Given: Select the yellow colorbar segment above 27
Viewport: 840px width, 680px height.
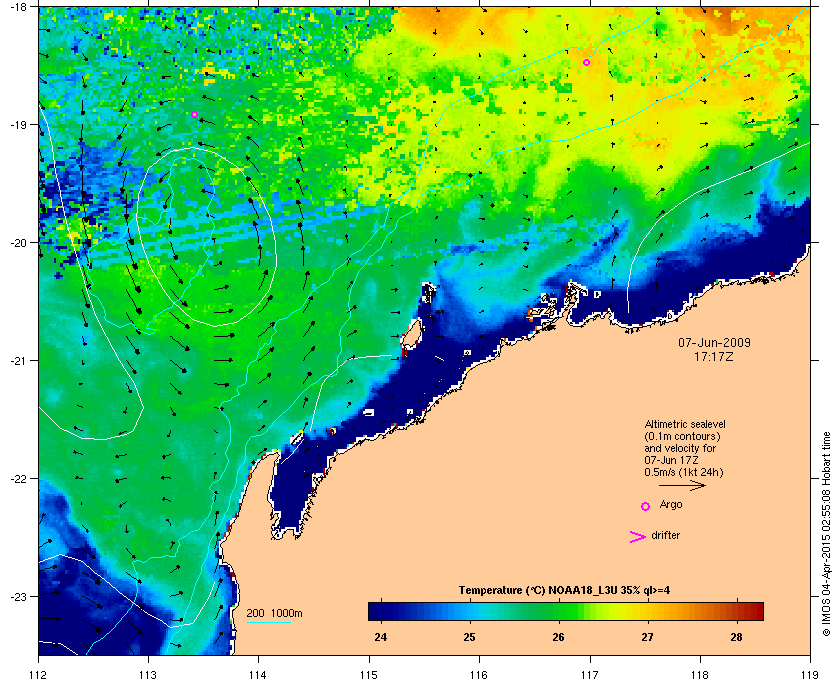Looking at the screenshot, I should (x=648, y=611).
